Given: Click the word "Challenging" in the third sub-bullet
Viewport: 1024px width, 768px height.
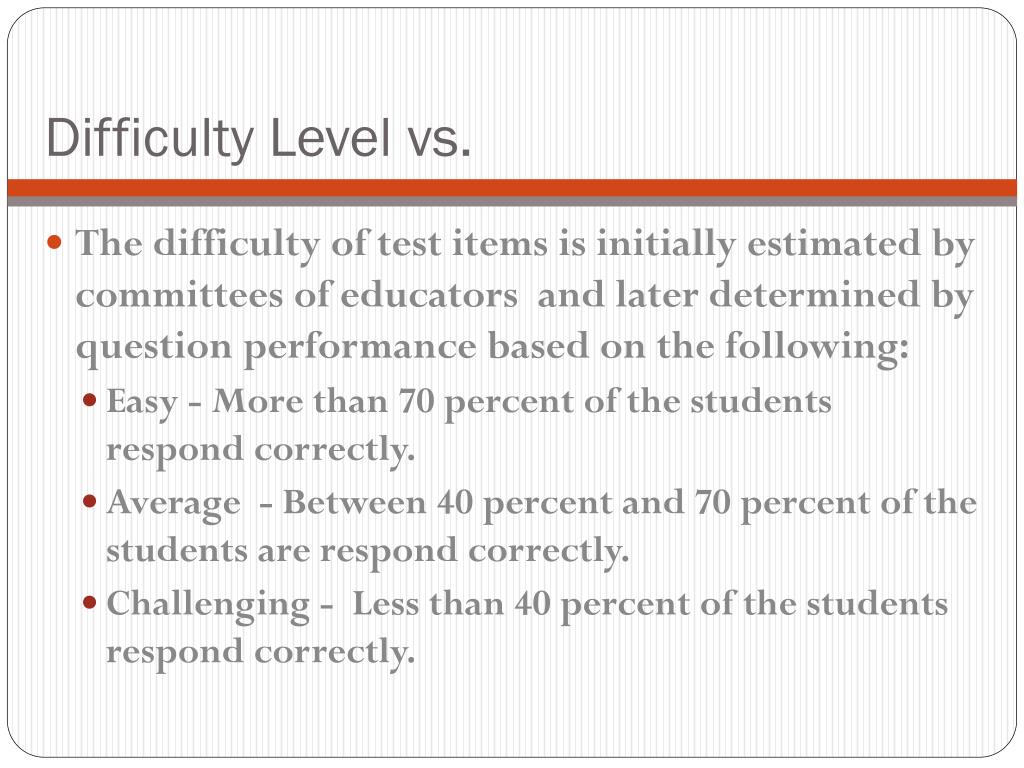Looking at the screenshot, I should (x=208, y=603).
